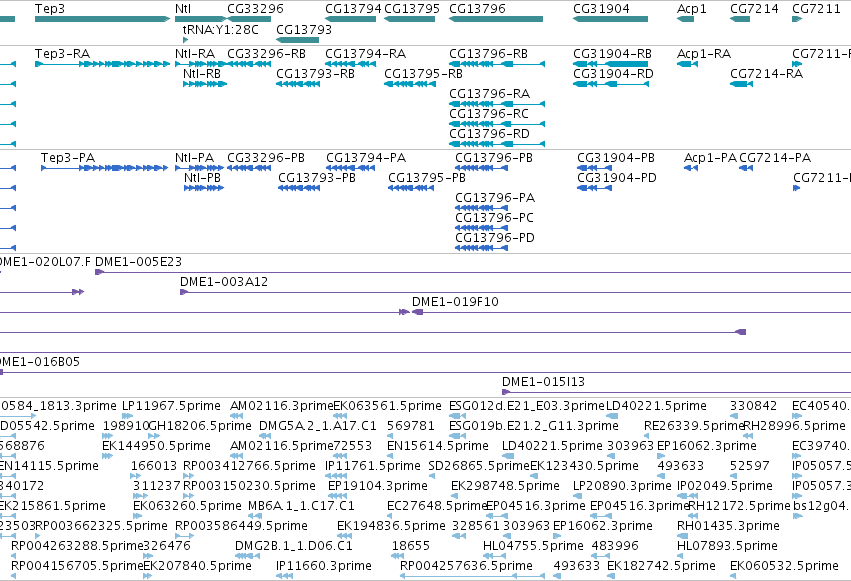Select the DMG2B.1_1.D06.C1 feature
The width and height of the screenshot is (851, 581).
[x=247, y=556]
